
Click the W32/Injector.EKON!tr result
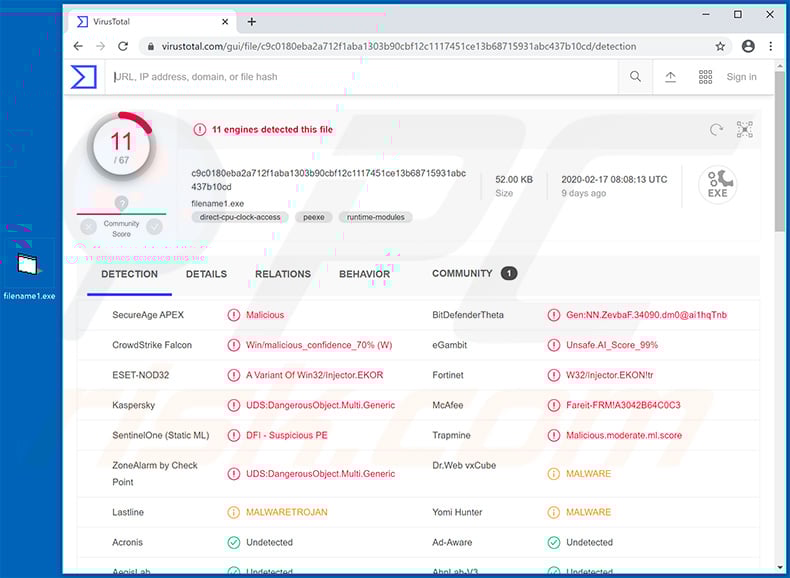(x=610, y=375)
